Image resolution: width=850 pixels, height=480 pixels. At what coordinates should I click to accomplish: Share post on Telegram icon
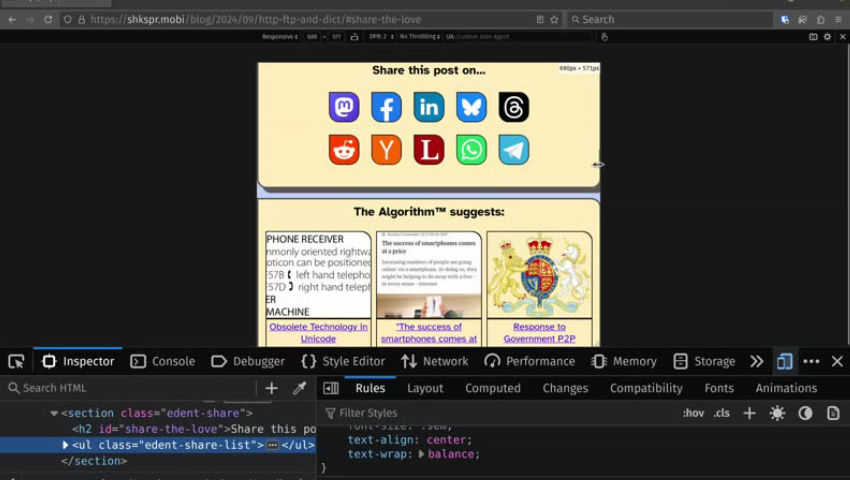(x=513, y=150)
